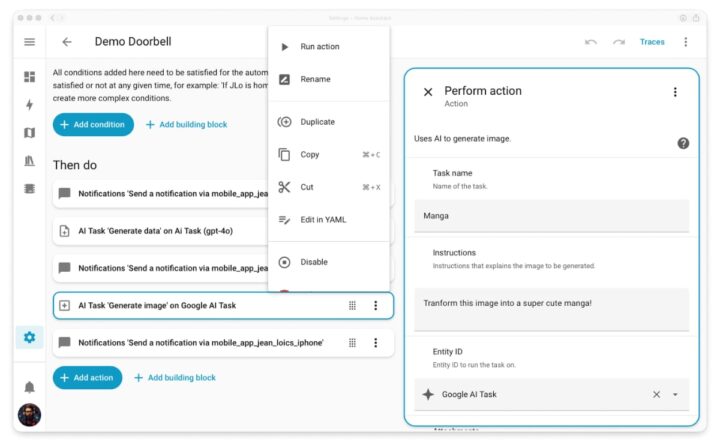Open overflow menu for Google AI Task action
This screenshot has width=720, height=448.
pyautogui.click(x=375, y=305)
